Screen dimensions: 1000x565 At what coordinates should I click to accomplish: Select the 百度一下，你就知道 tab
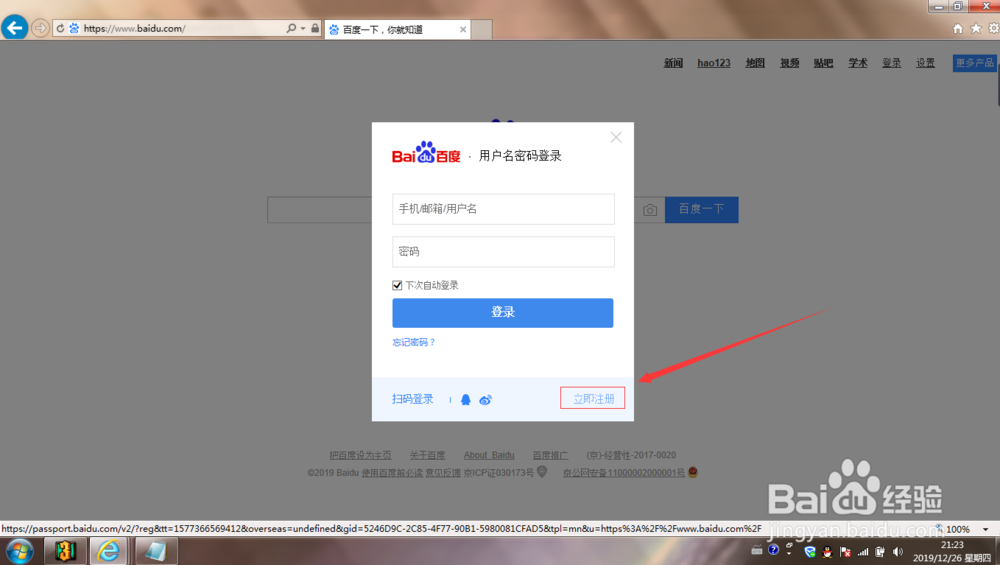point(397,29)
